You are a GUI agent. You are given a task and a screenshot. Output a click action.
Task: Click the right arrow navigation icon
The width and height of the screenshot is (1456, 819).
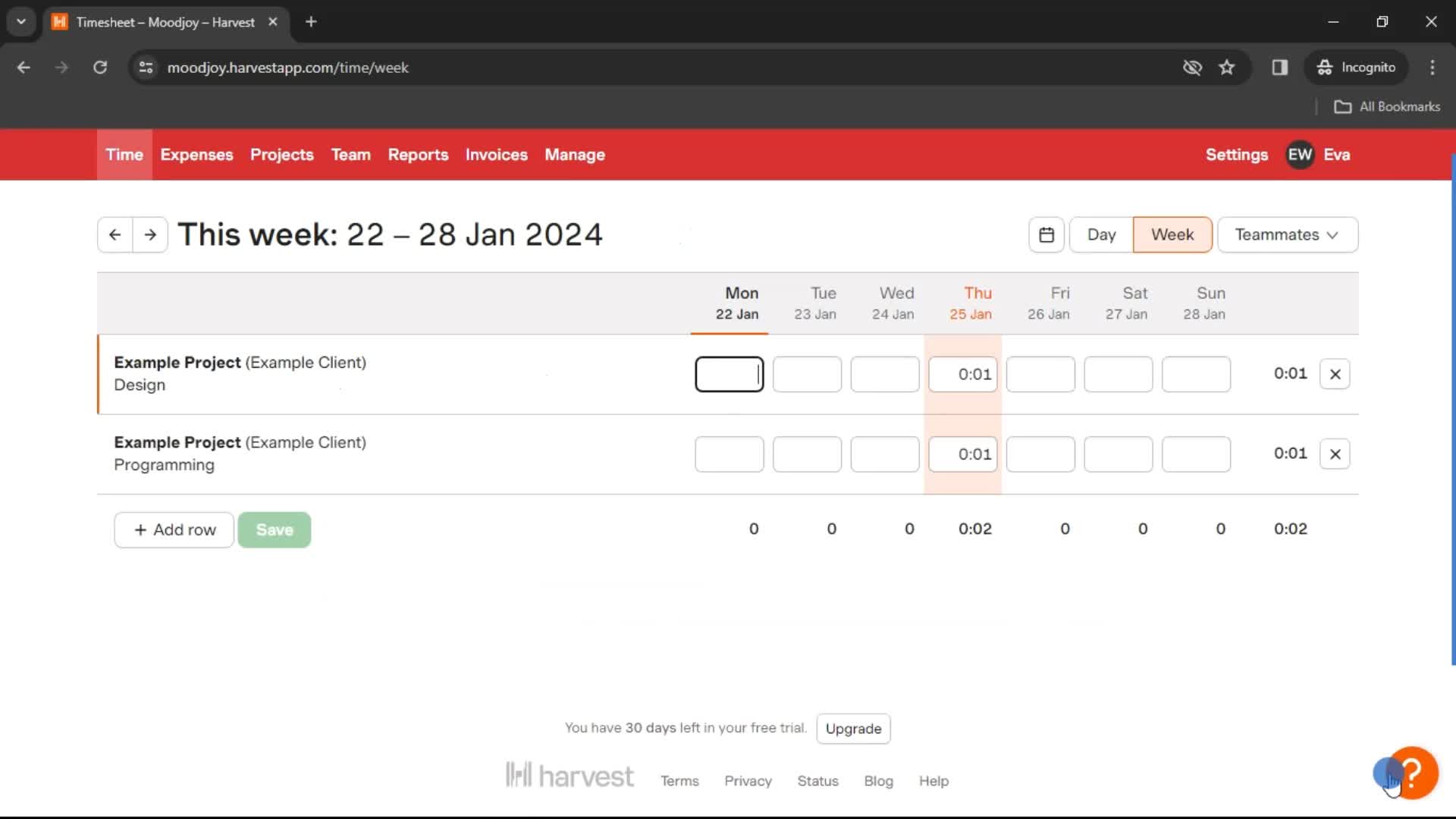[x=150, y=234]
